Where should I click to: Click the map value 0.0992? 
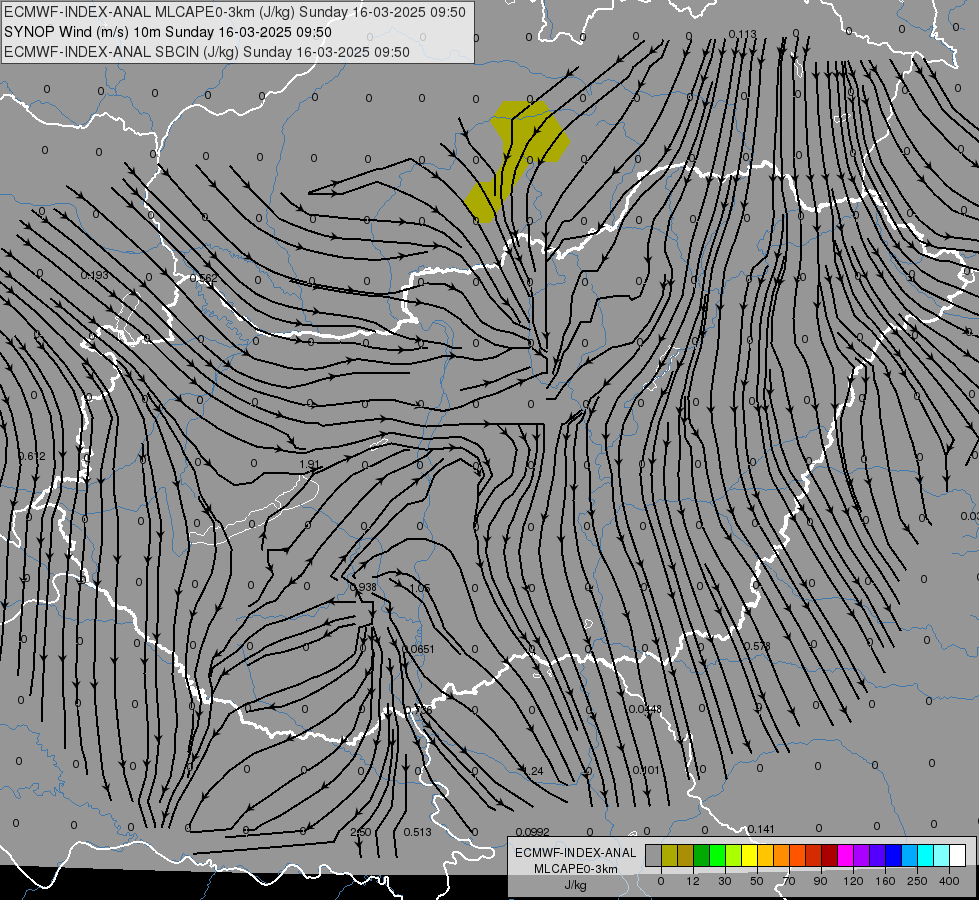tap(533, 832)
